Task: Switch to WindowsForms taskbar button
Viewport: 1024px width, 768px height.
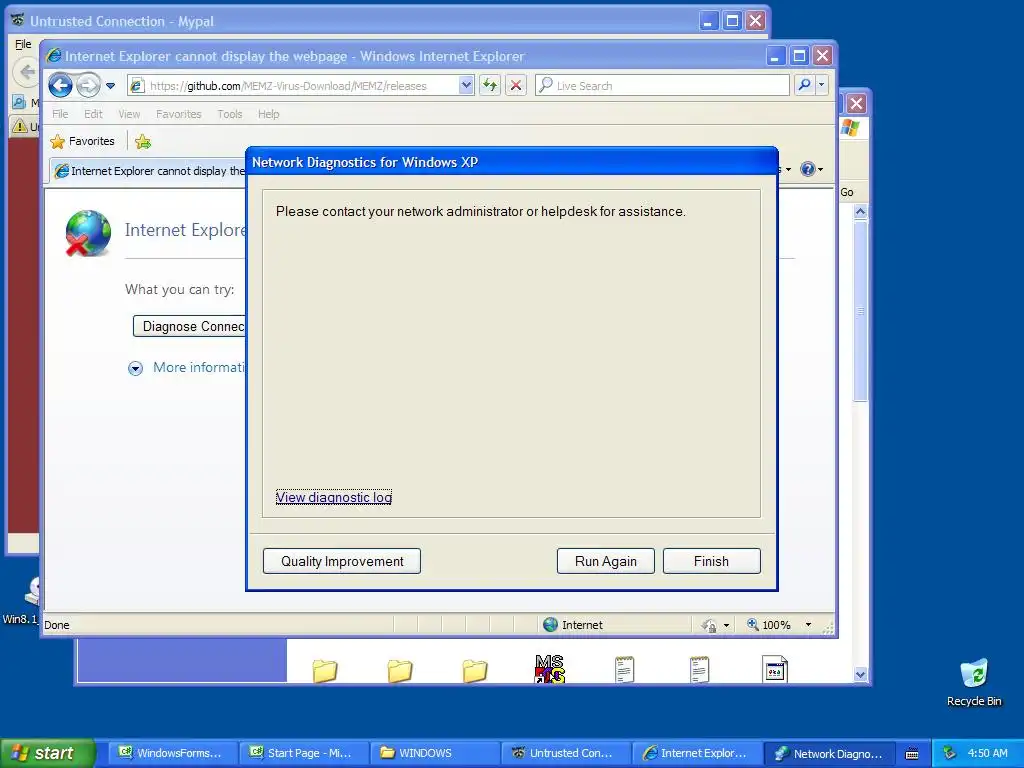Action: (171, 753)
